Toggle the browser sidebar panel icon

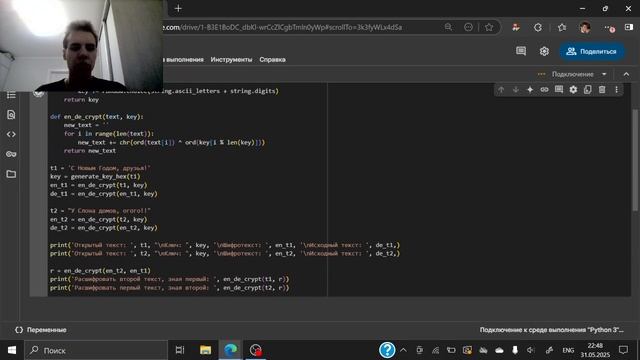point(629,27)
